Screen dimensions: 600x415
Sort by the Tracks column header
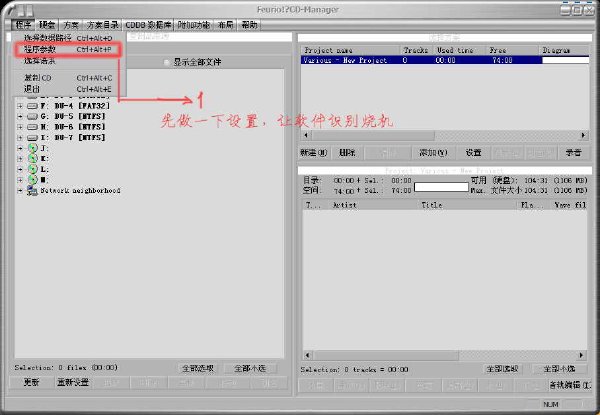[416, 50]
